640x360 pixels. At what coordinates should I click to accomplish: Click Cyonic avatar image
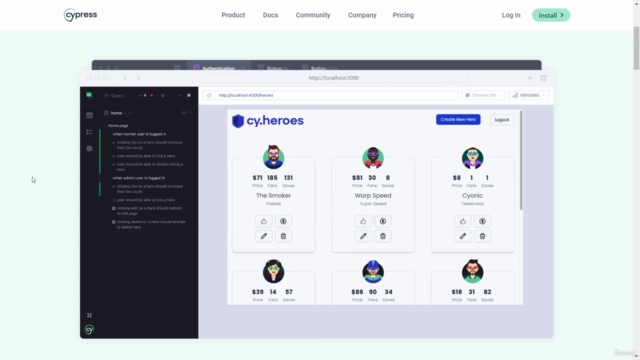473,158
